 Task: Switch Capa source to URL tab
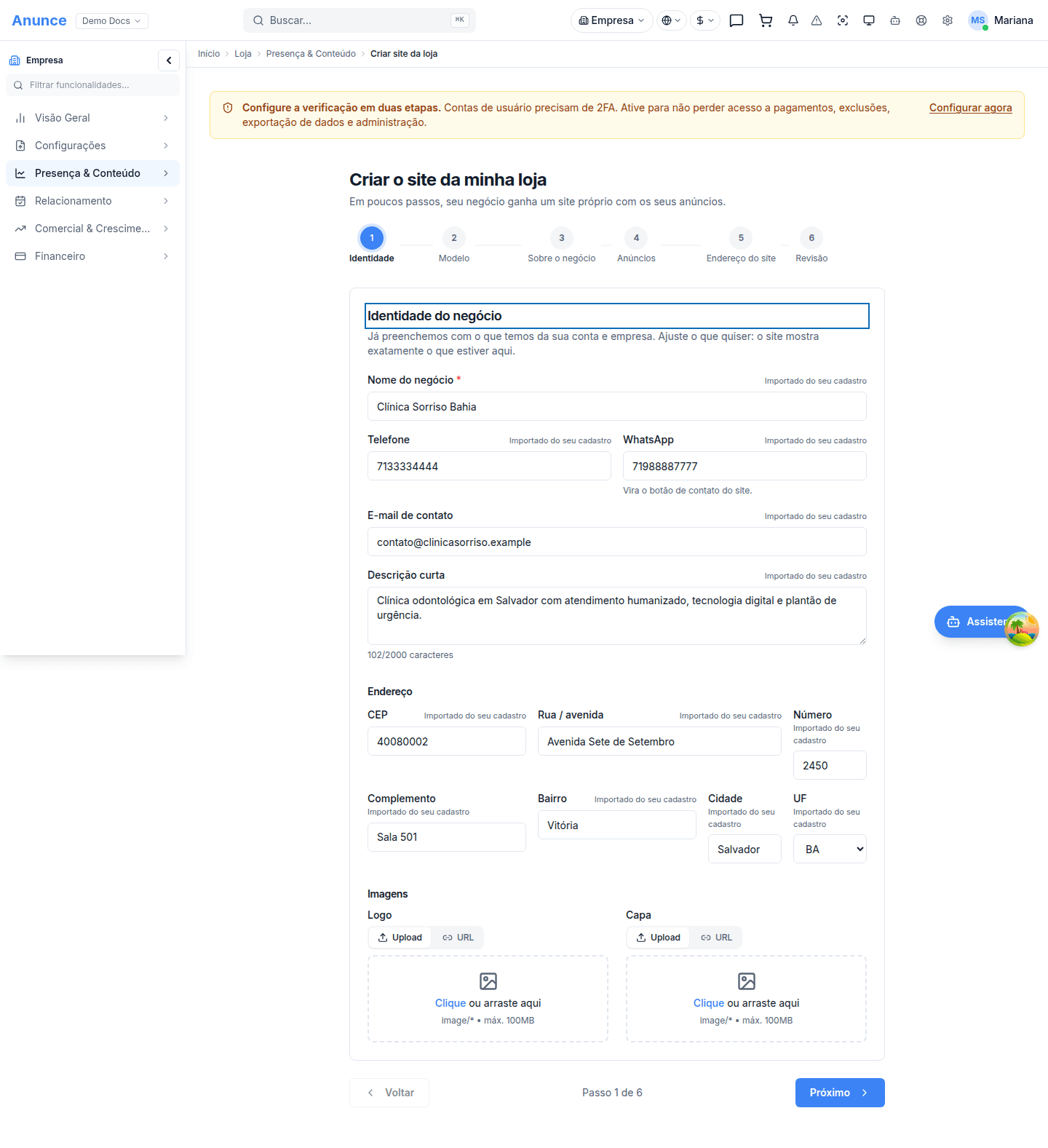coord(716,938)
